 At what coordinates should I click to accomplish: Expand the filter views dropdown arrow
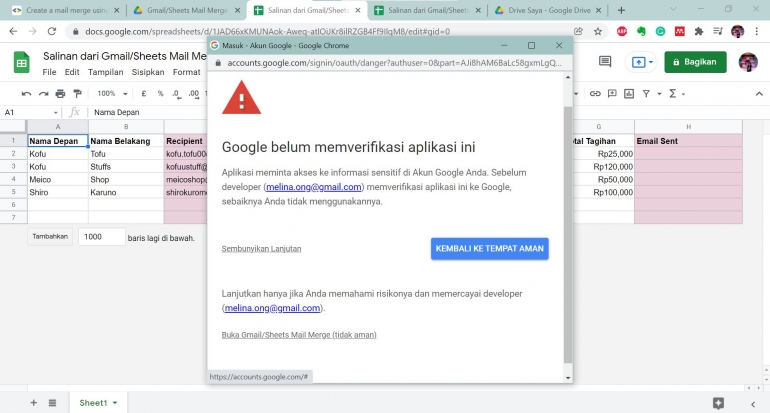click(659, 93)
